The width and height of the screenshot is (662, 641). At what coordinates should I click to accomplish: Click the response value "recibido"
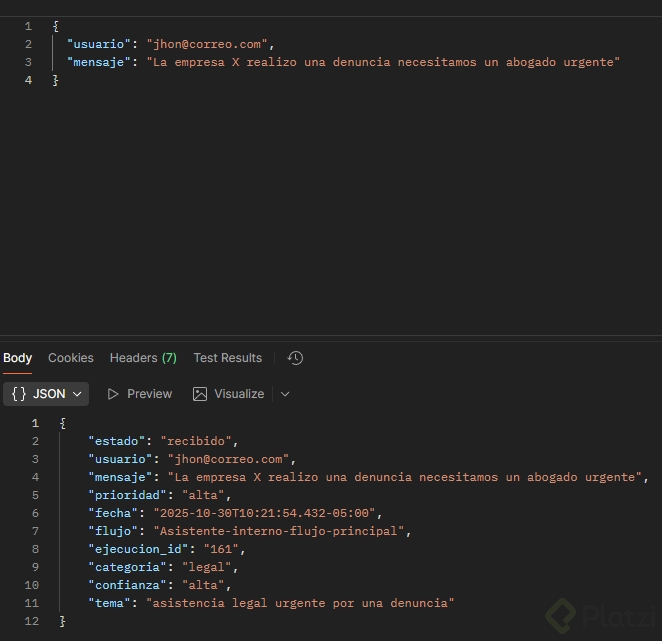(196, 441)
